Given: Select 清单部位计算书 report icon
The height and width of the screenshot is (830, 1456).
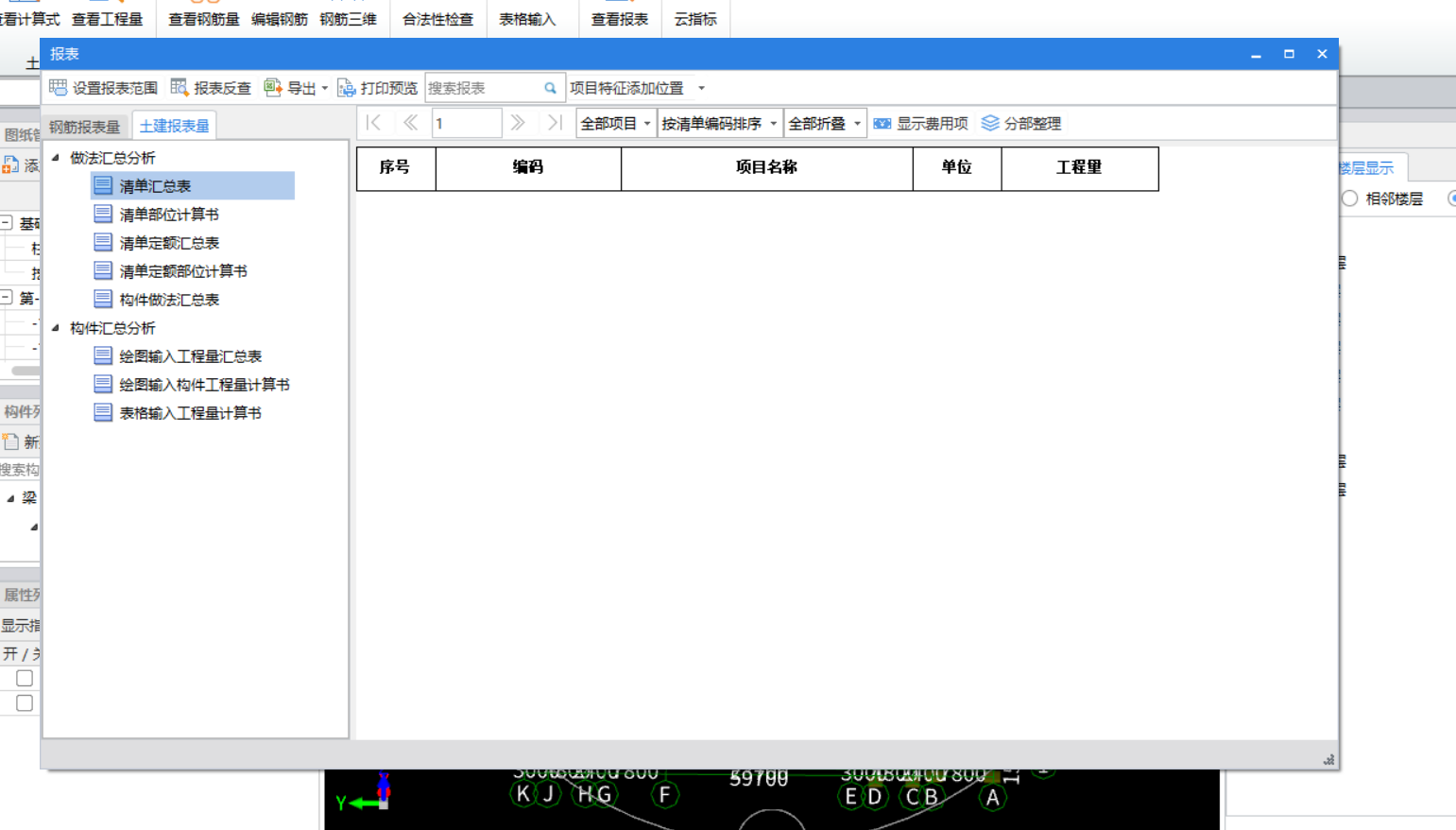Looking at the screenshot, I should tap(103, 214).
